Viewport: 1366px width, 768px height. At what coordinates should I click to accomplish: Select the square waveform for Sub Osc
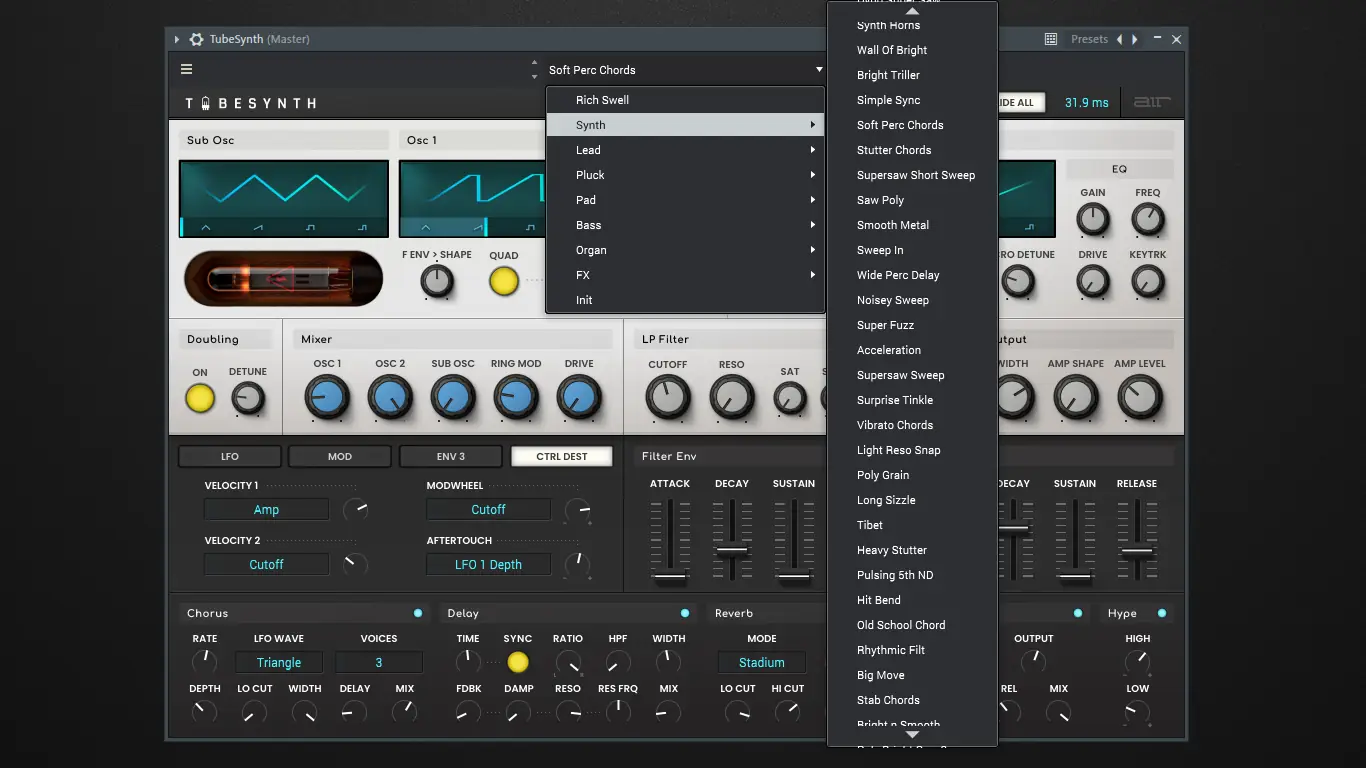coord(310,228)
